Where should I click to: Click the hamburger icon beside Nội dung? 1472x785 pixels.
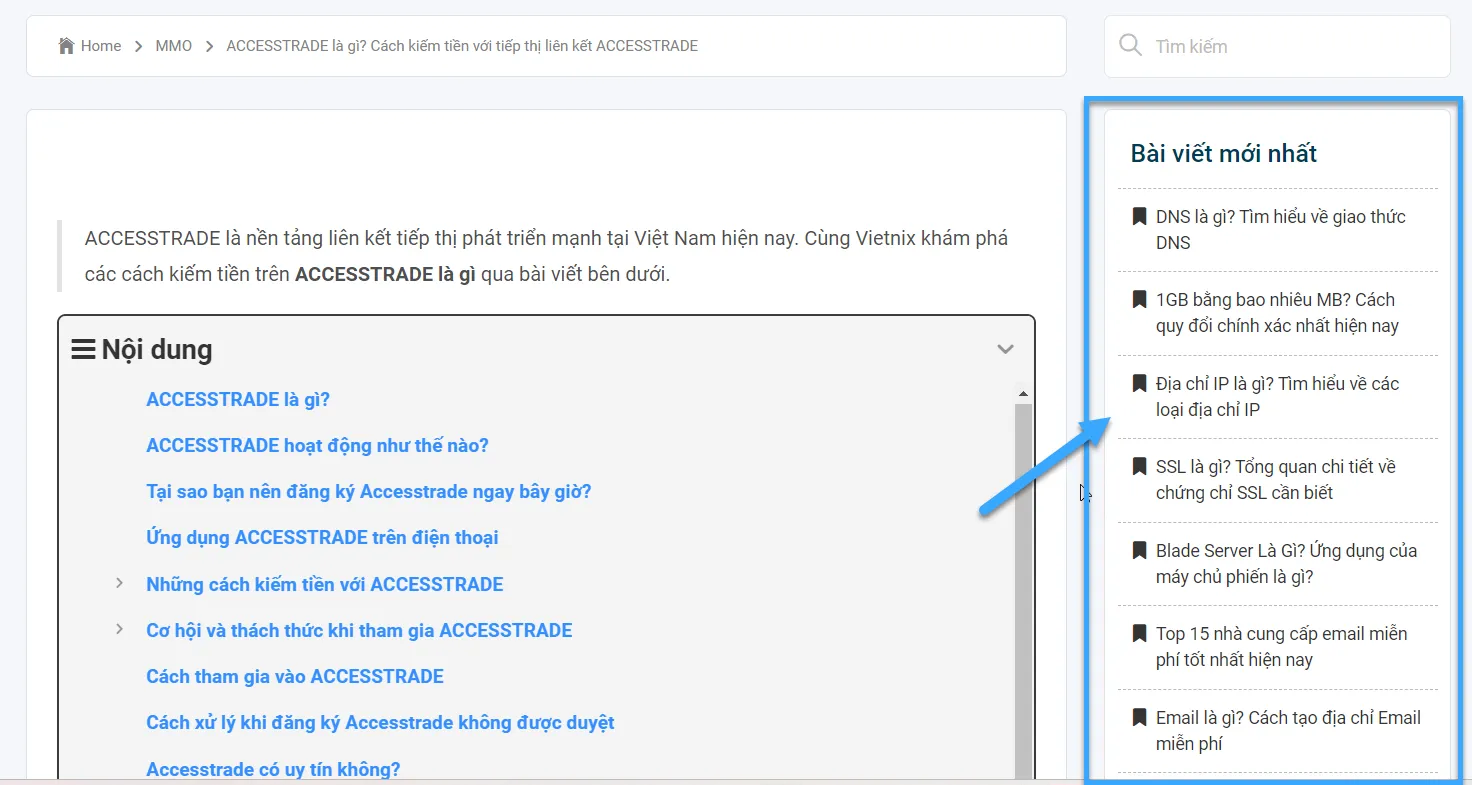click(83, 350)
